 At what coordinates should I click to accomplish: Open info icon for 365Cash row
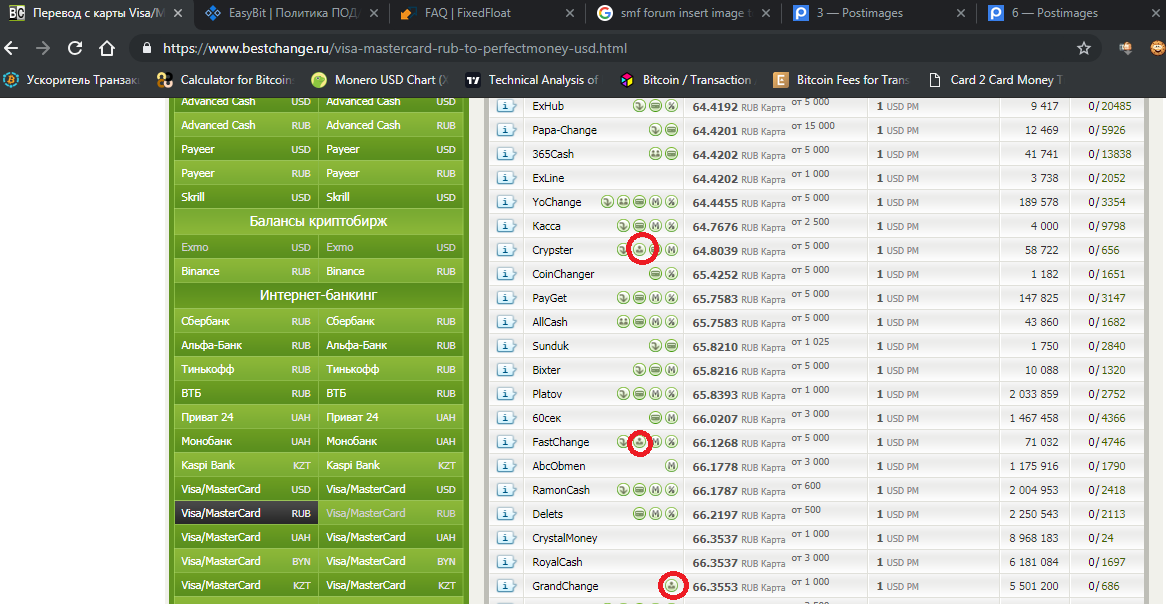pos(506,154)
